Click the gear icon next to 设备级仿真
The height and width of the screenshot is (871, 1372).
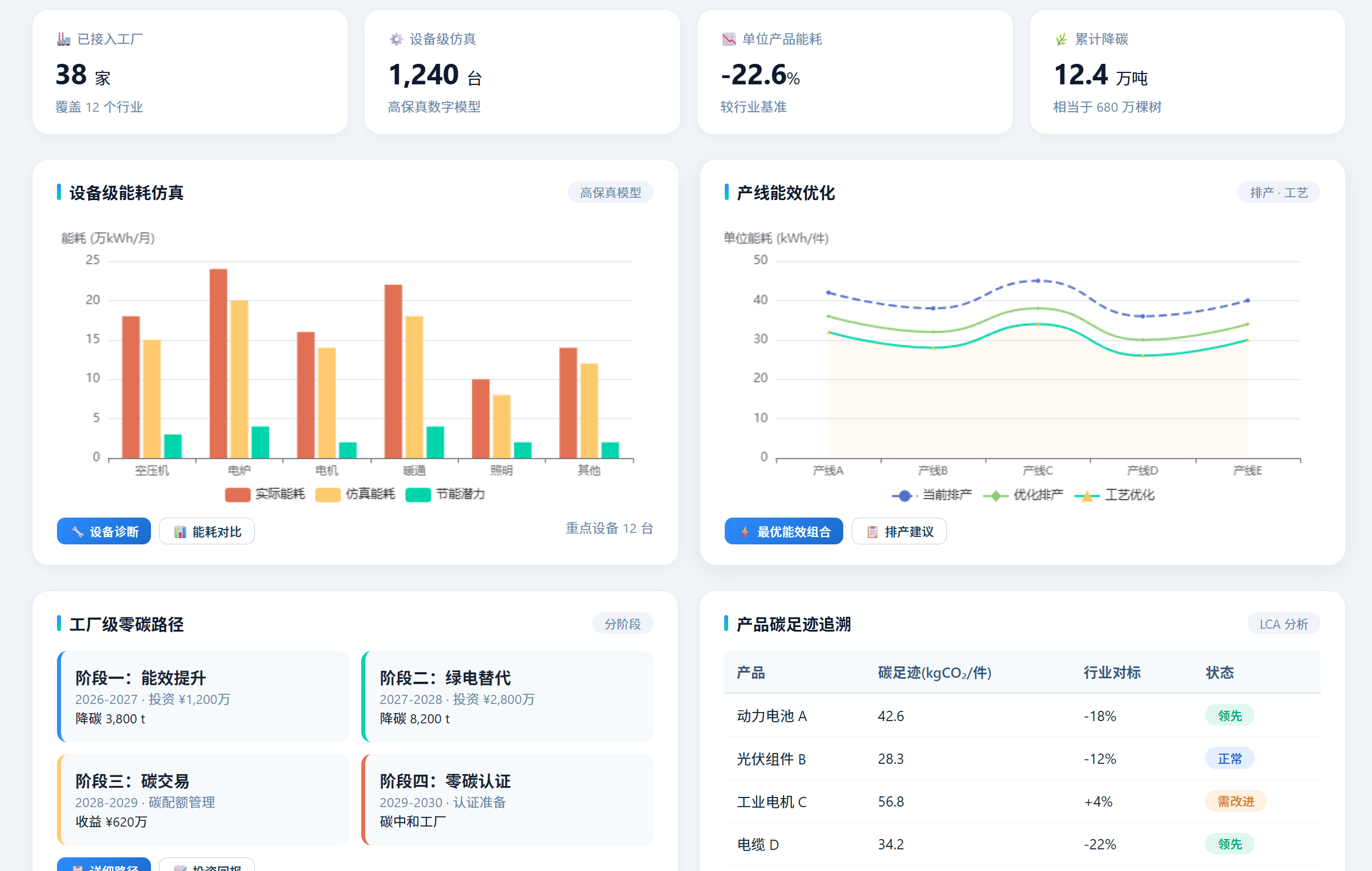coord(396,39)
